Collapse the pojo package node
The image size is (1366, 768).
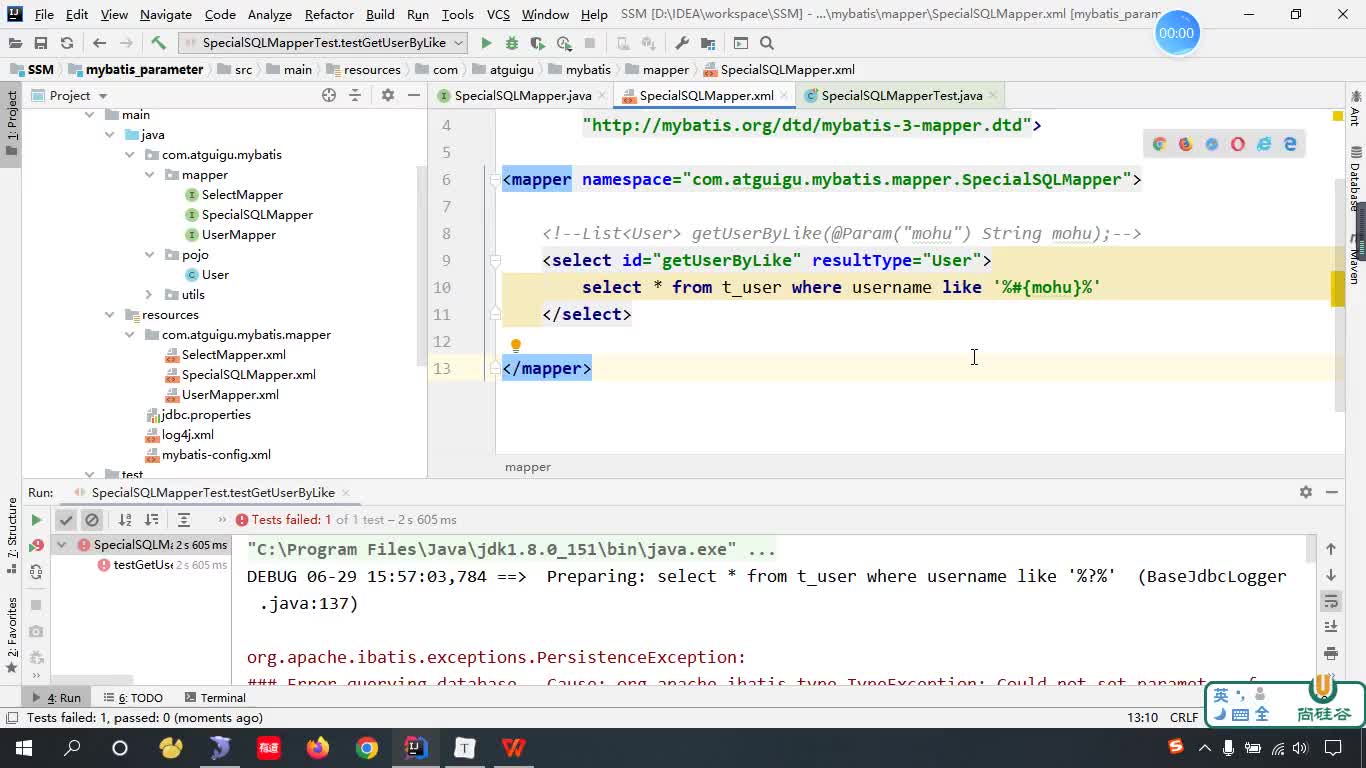click(149, 255)
